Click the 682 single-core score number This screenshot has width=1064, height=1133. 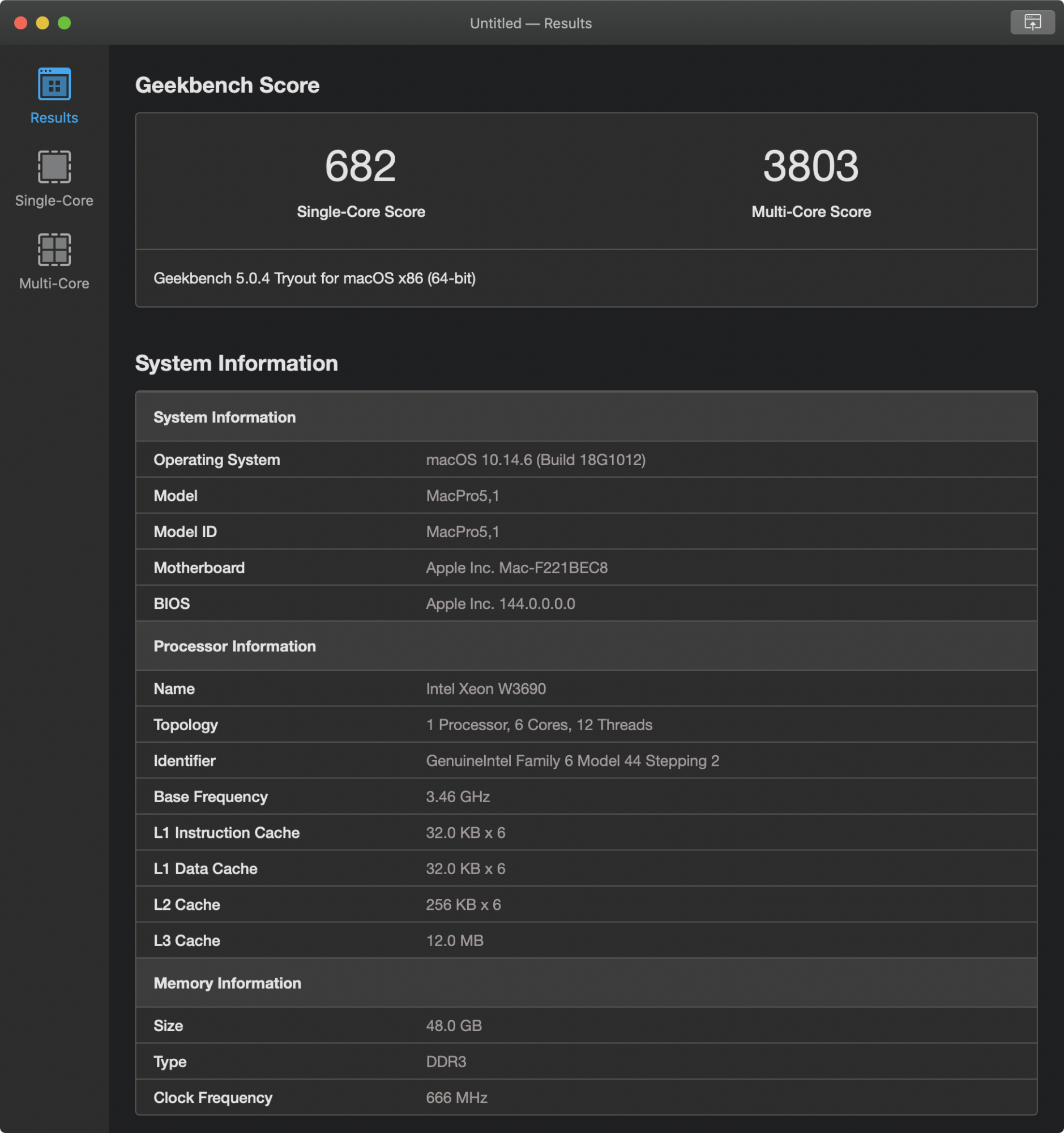coord(361,166)
